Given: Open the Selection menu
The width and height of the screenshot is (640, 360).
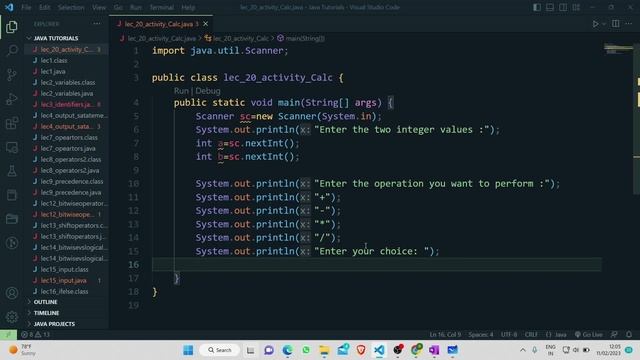Looking at the screenshot, I should tap(71, 7).
